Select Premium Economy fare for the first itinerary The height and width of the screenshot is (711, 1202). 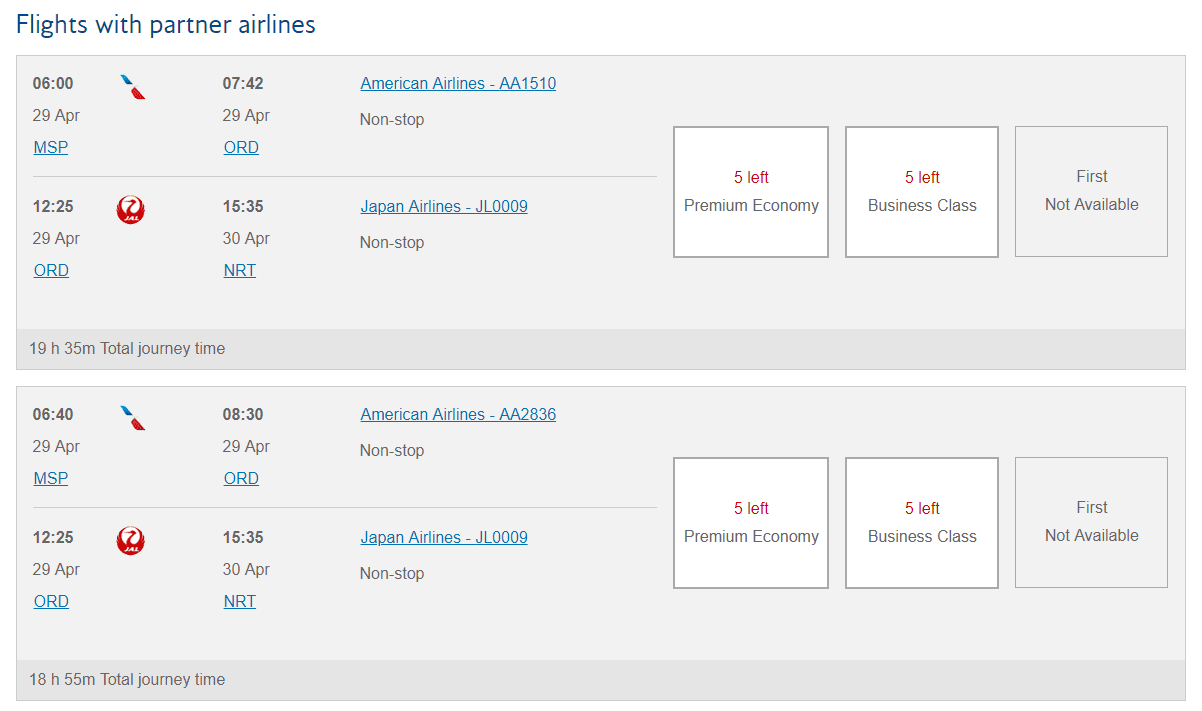tap(751, 192)
